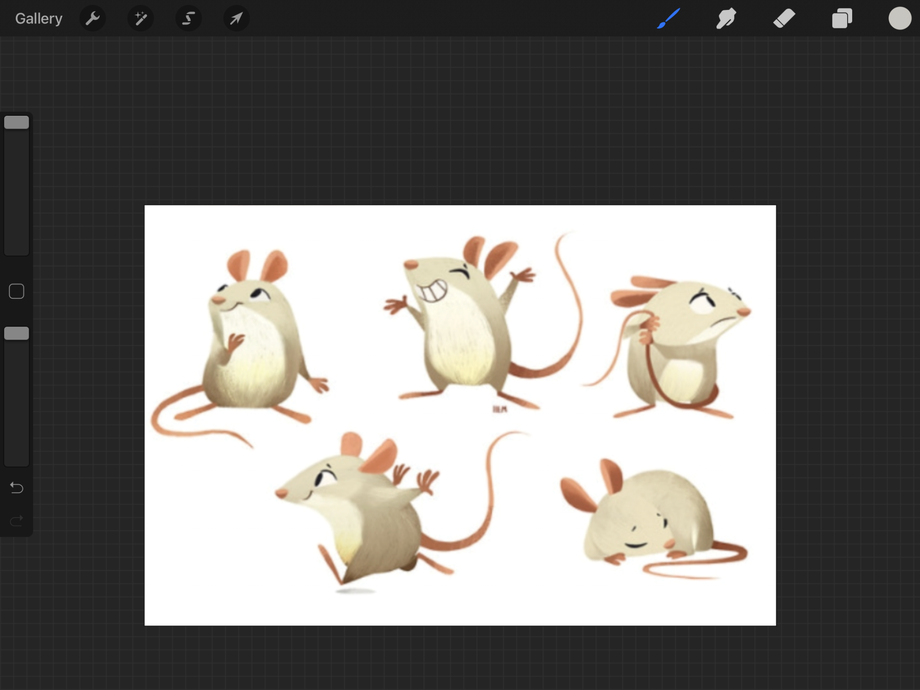Click the brush size slider handle
920x690 pixels.
pos(16,122)
